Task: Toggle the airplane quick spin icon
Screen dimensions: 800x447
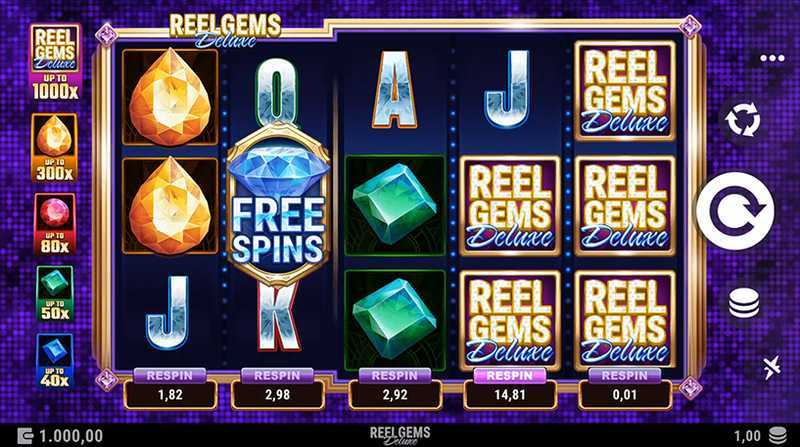Action: [771, 367]
